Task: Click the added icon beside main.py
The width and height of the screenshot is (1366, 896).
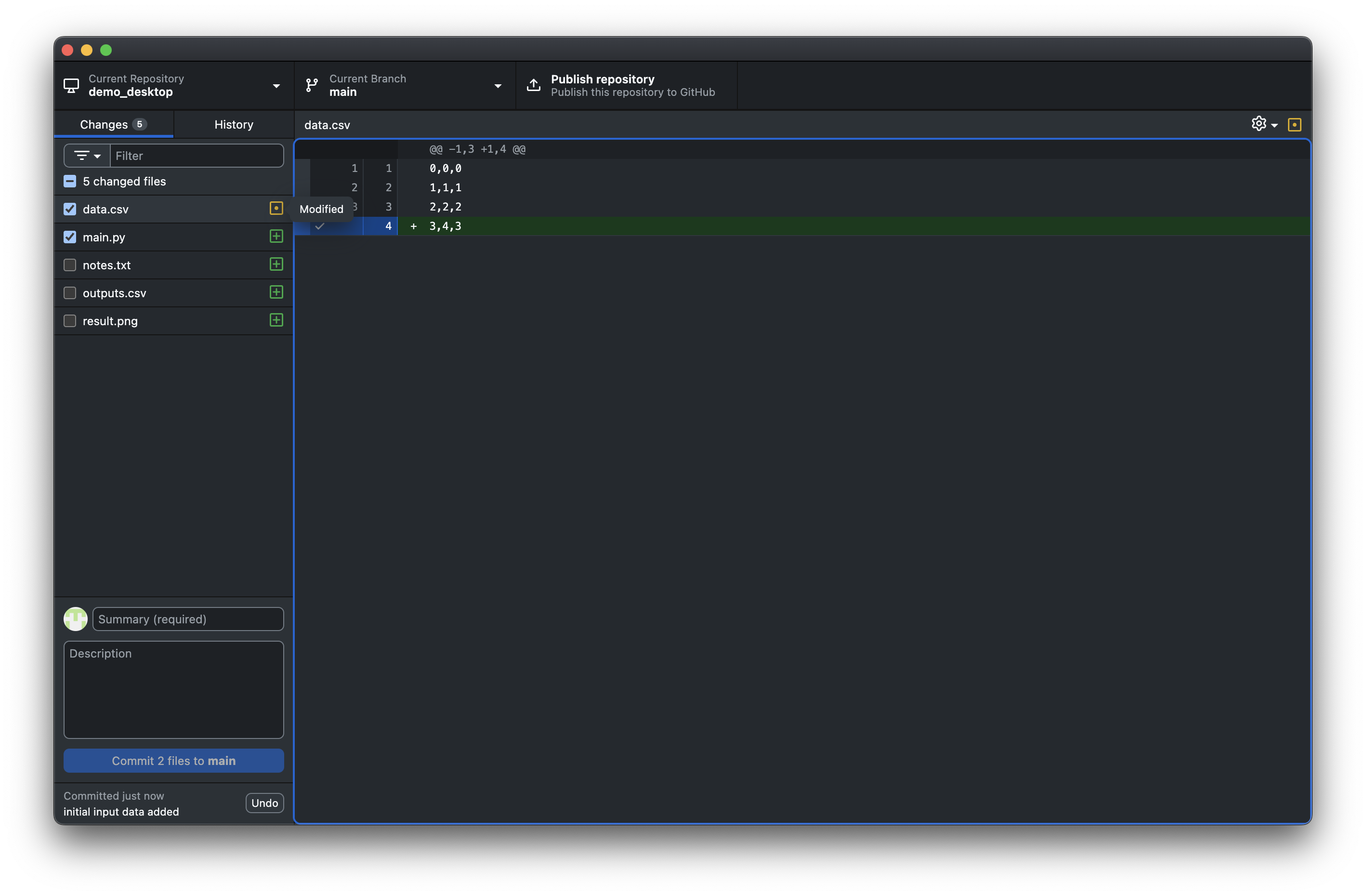Action: [x=276, y=237]
